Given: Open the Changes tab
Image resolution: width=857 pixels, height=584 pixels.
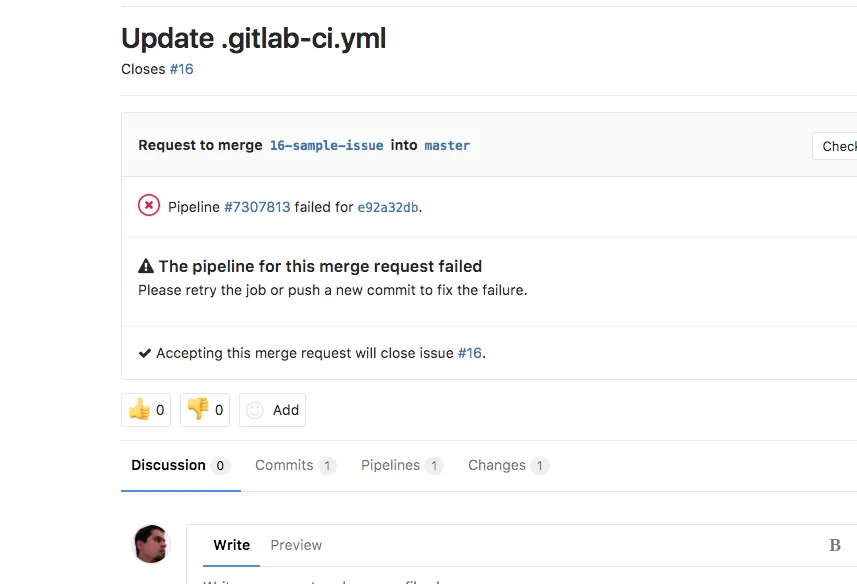Looking at the screenshot, I should (x=497, y=465).
